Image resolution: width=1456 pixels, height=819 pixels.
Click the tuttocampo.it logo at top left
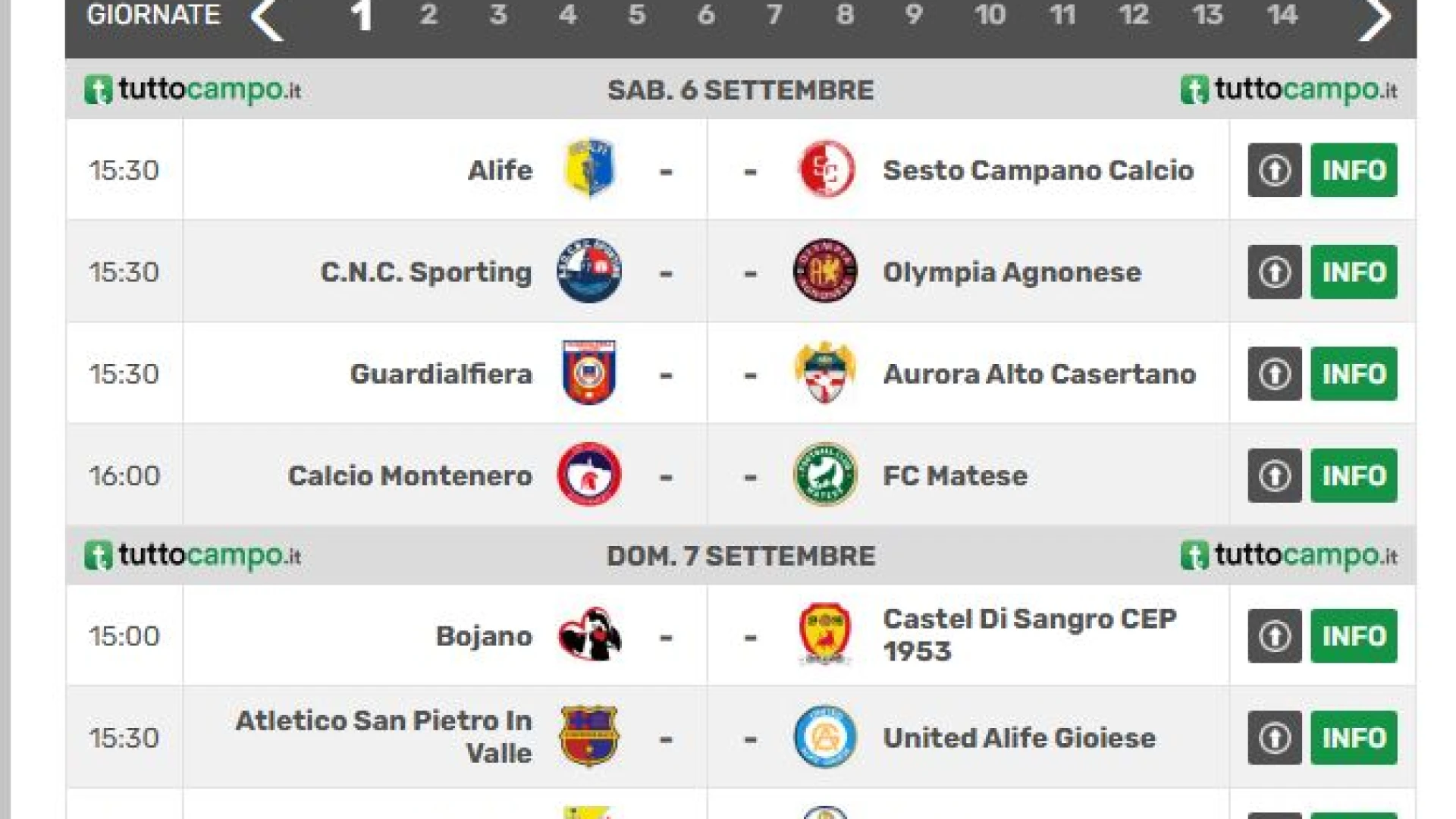coord(193,90)
